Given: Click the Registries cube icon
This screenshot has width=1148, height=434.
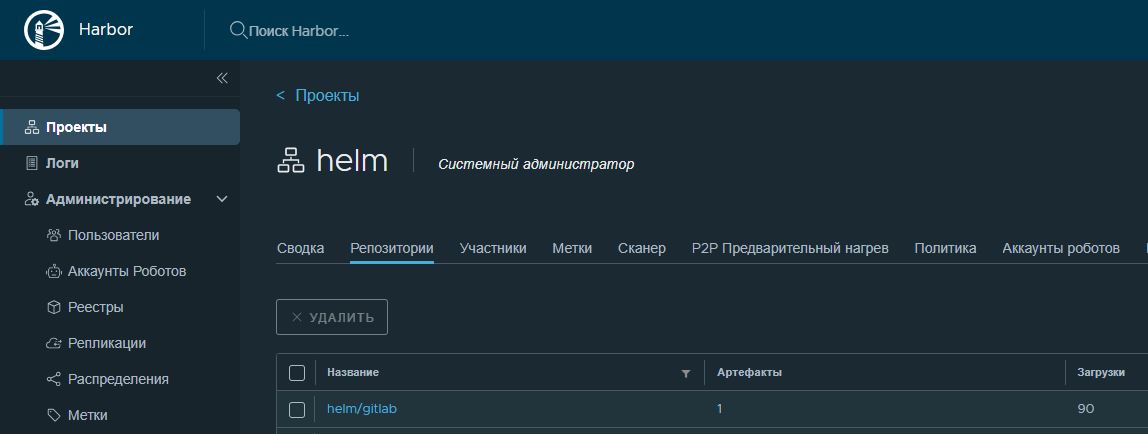Looking at the screenshot, I should pos(54,307).
